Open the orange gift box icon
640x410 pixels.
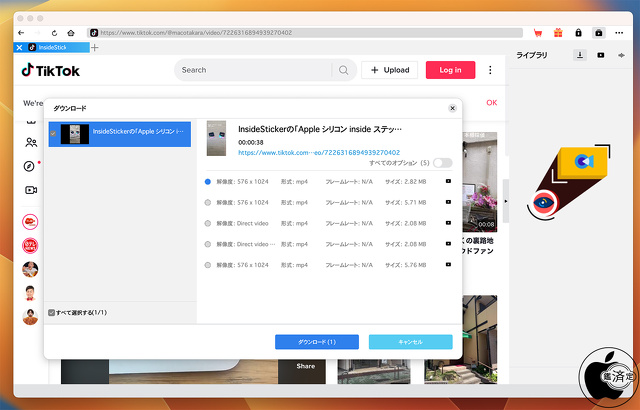tap(558, 33)
